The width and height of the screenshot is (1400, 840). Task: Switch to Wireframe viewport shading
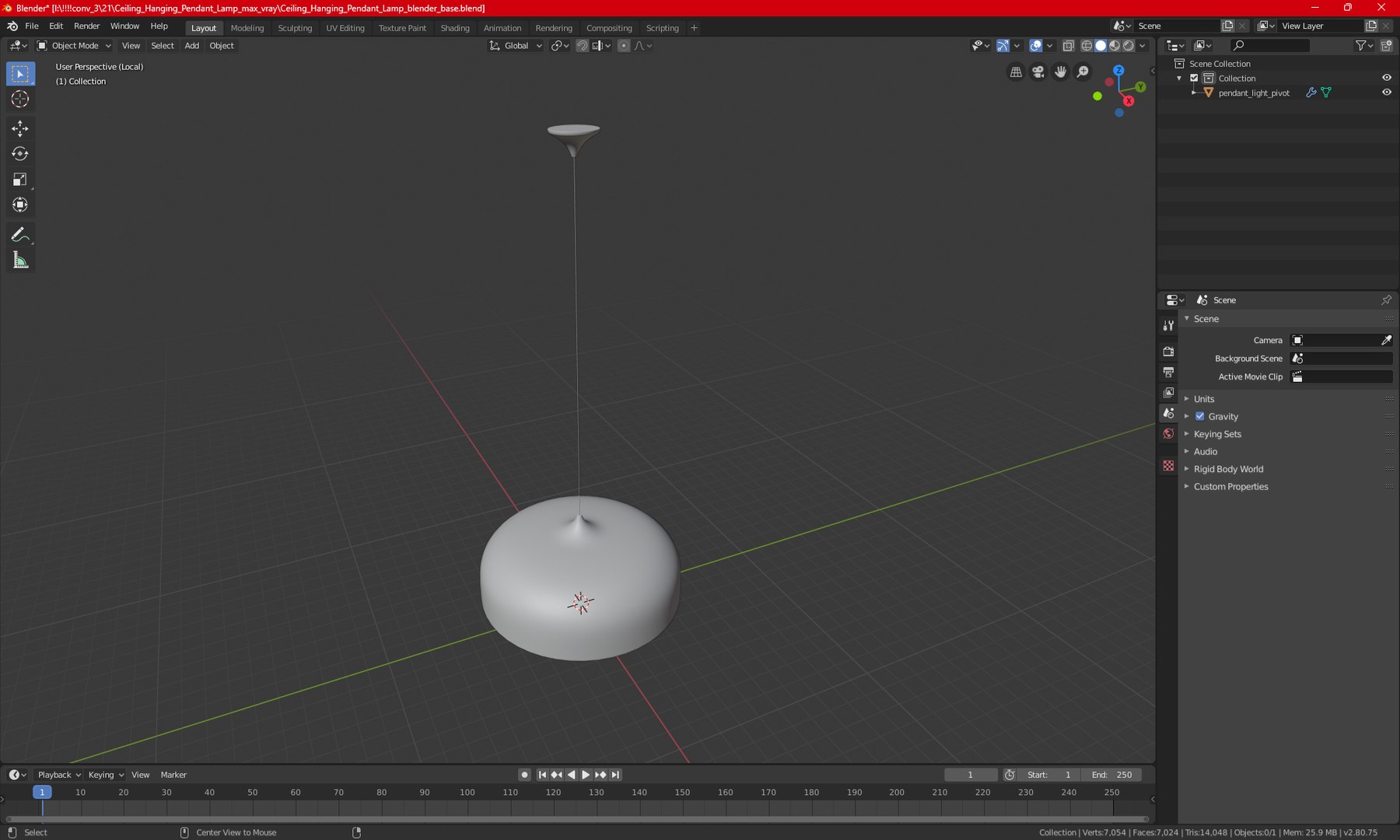pyautogui.click(x=1087, y=46)
